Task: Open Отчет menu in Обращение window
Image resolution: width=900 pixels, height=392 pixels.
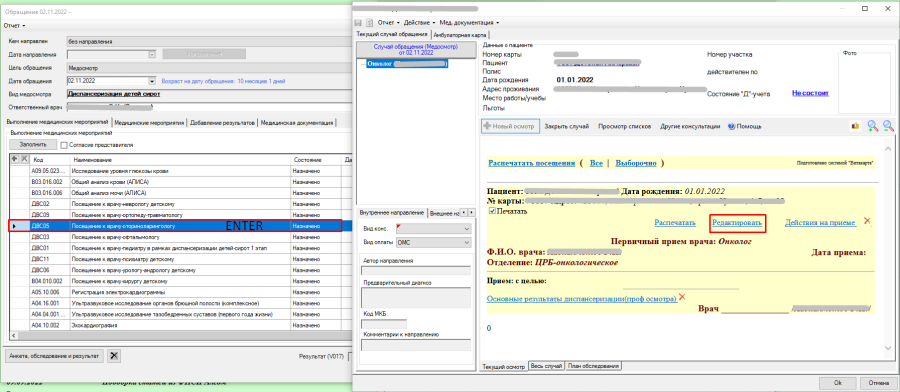Action: (15, 26)
